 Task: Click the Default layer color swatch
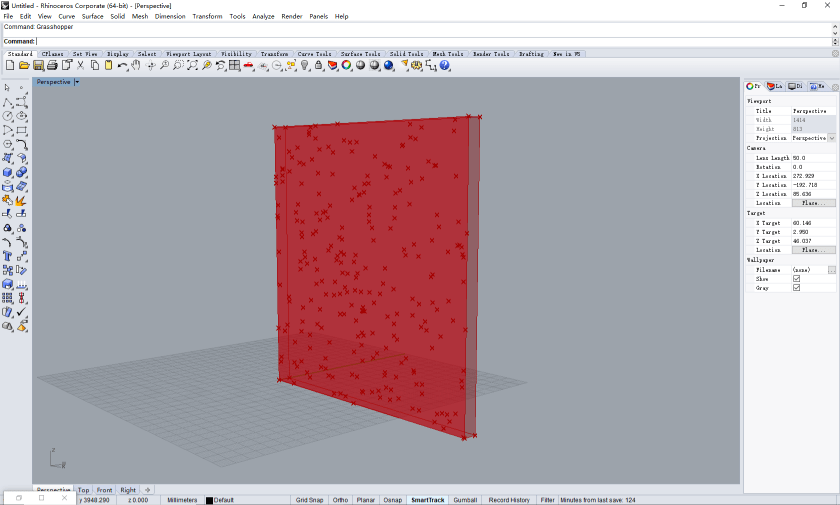209,500
